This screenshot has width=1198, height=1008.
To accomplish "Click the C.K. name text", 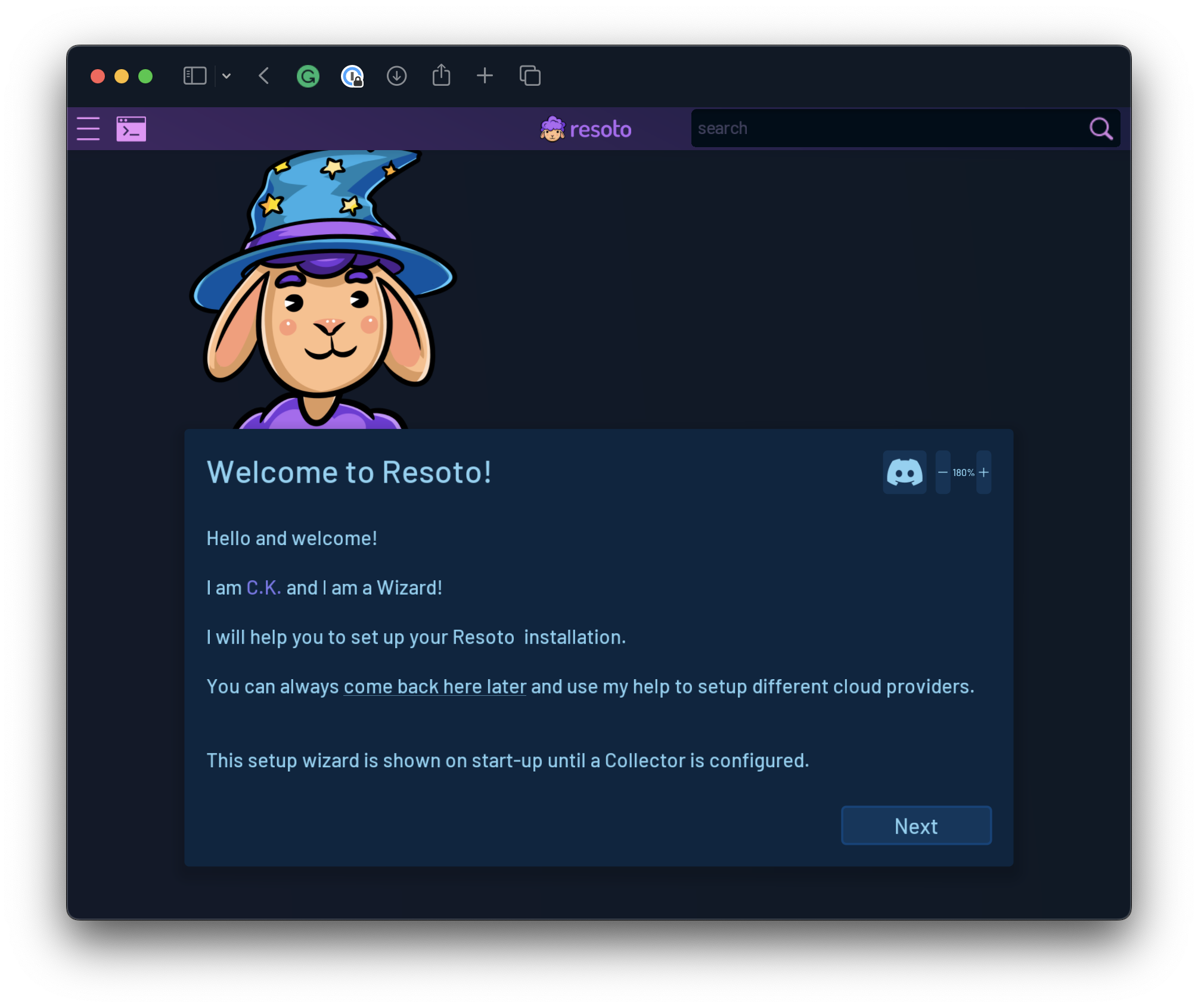I will [x=263, y=588].
